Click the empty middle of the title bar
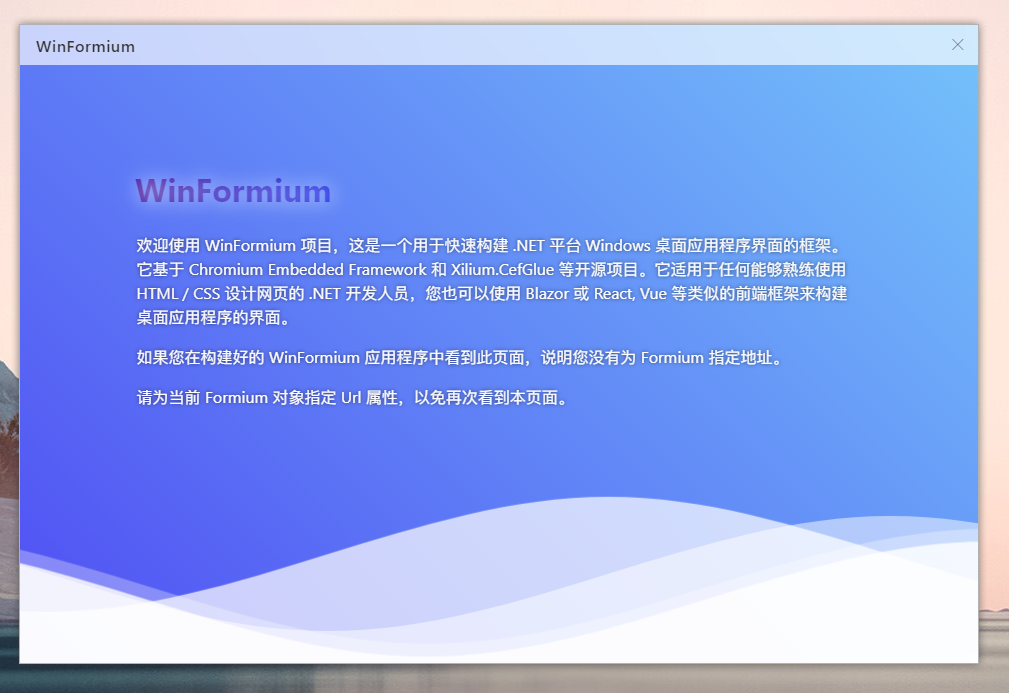This screenshot has width=1009, height=693. pyautogui.click(x=500, y=46)
